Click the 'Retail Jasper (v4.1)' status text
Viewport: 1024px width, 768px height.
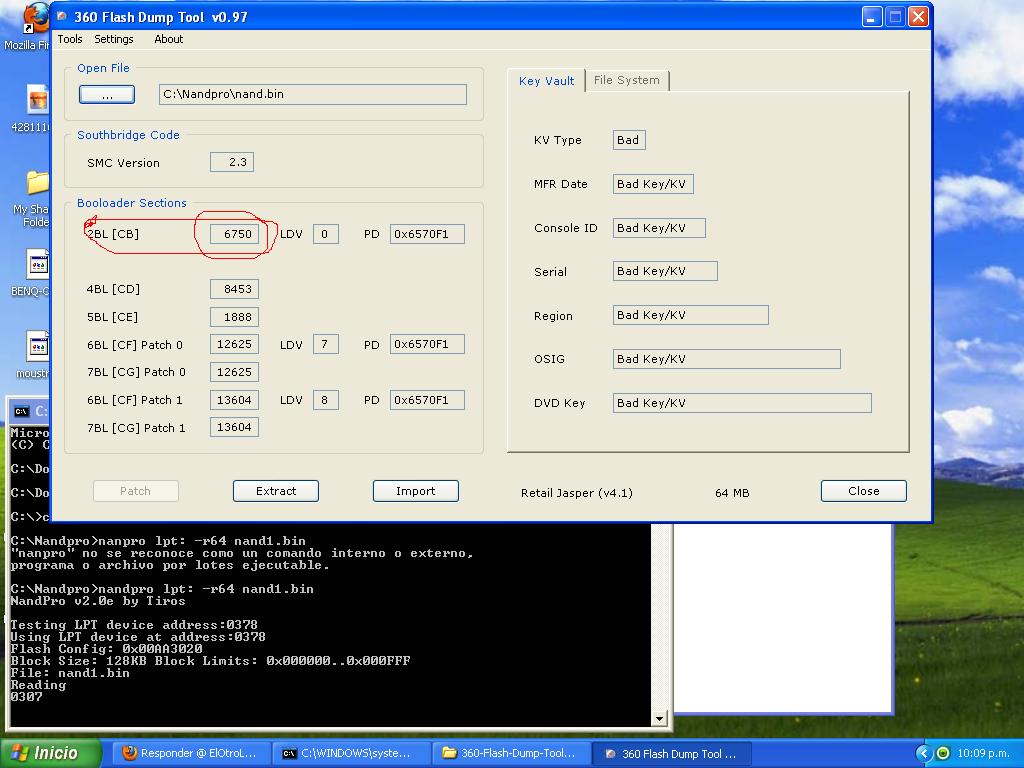pyautogui.click(x=577, y=493)
